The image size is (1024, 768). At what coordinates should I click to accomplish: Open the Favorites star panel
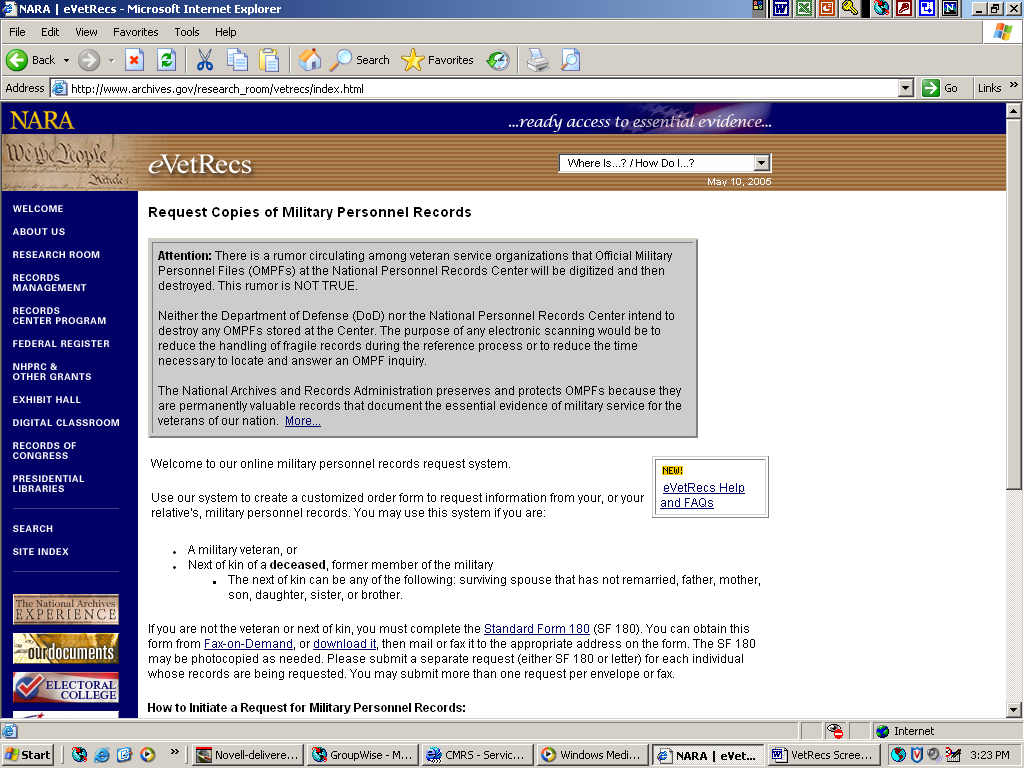click(x=437, y=60)
